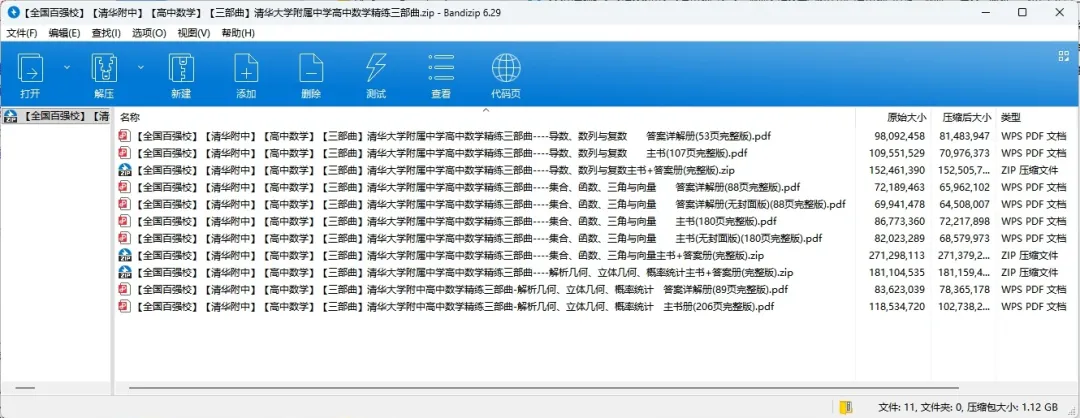Click original size 118,534,720 cell
1080x418 pixels.
897,306
